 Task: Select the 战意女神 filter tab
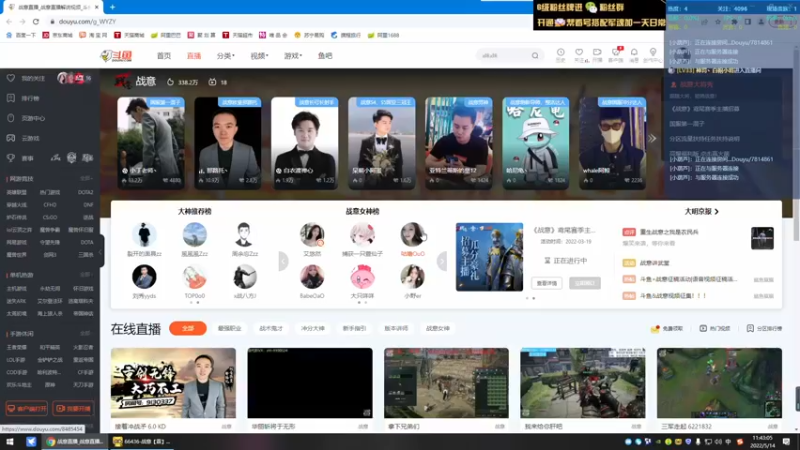click(x=438, y=329)
